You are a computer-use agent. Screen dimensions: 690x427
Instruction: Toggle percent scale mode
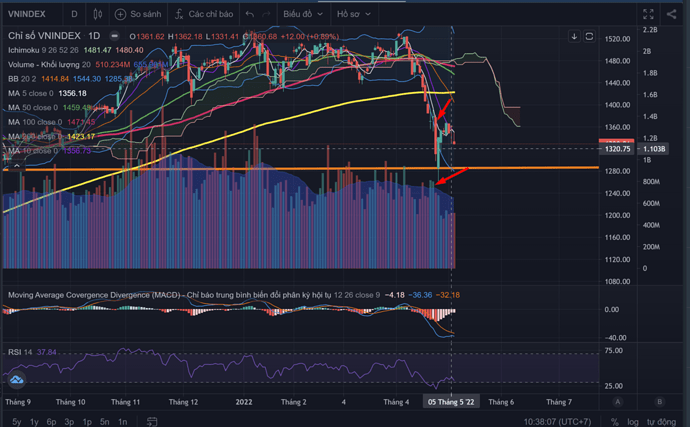[x=615, y=422]
